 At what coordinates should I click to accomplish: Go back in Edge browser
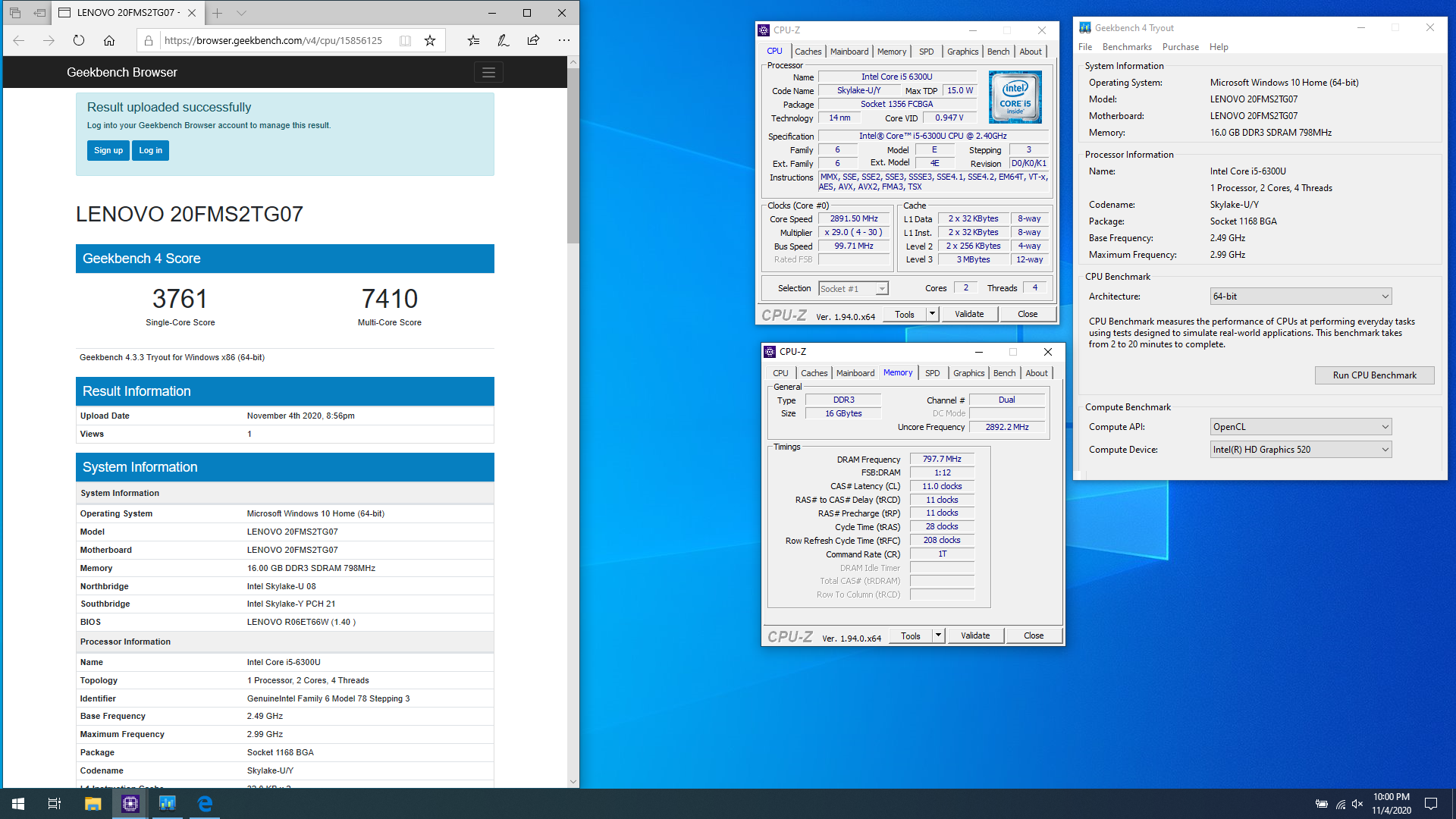click(x=19, y=40)
